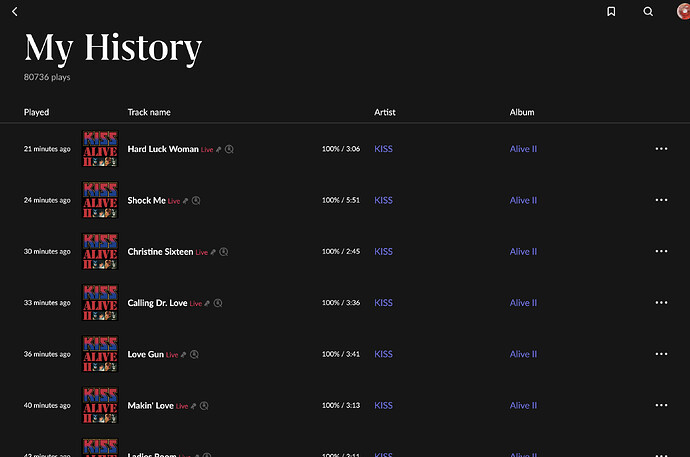Open more options for Calling Dr. Love

[x=661, y=303]
